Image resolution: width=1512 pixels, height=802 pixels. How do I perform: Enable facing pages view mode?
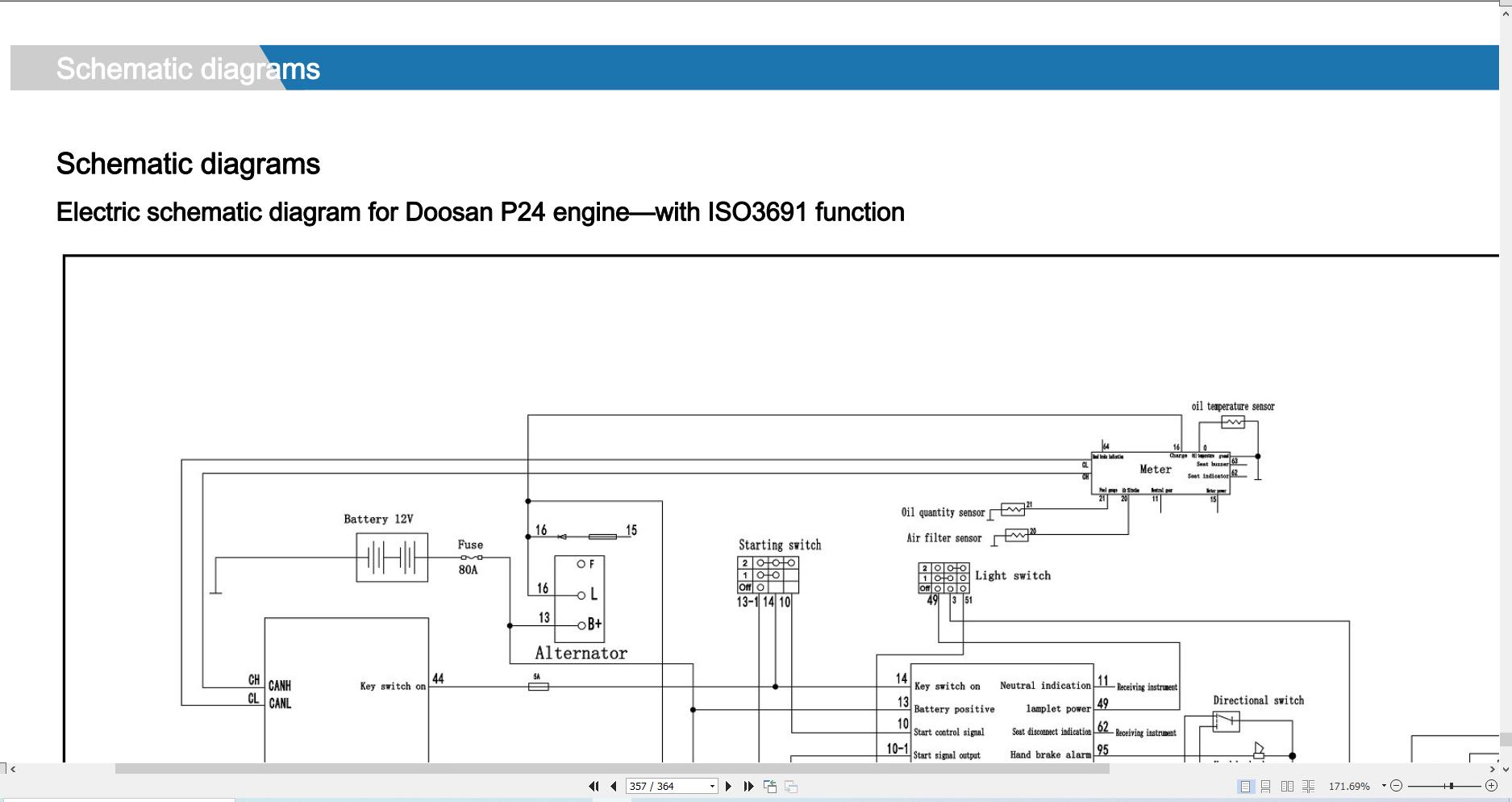coord(1287,786)
